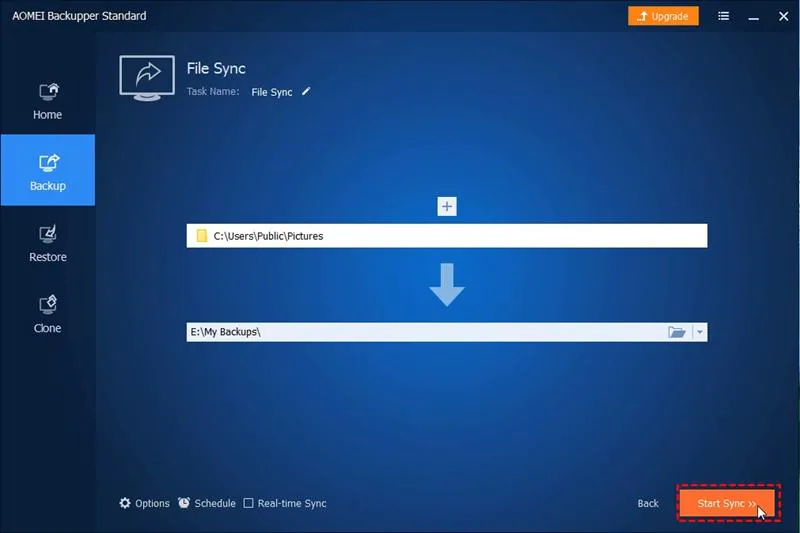The image size is (800, 533).
Task: Open sync Options settings
Action: [144, 503]
